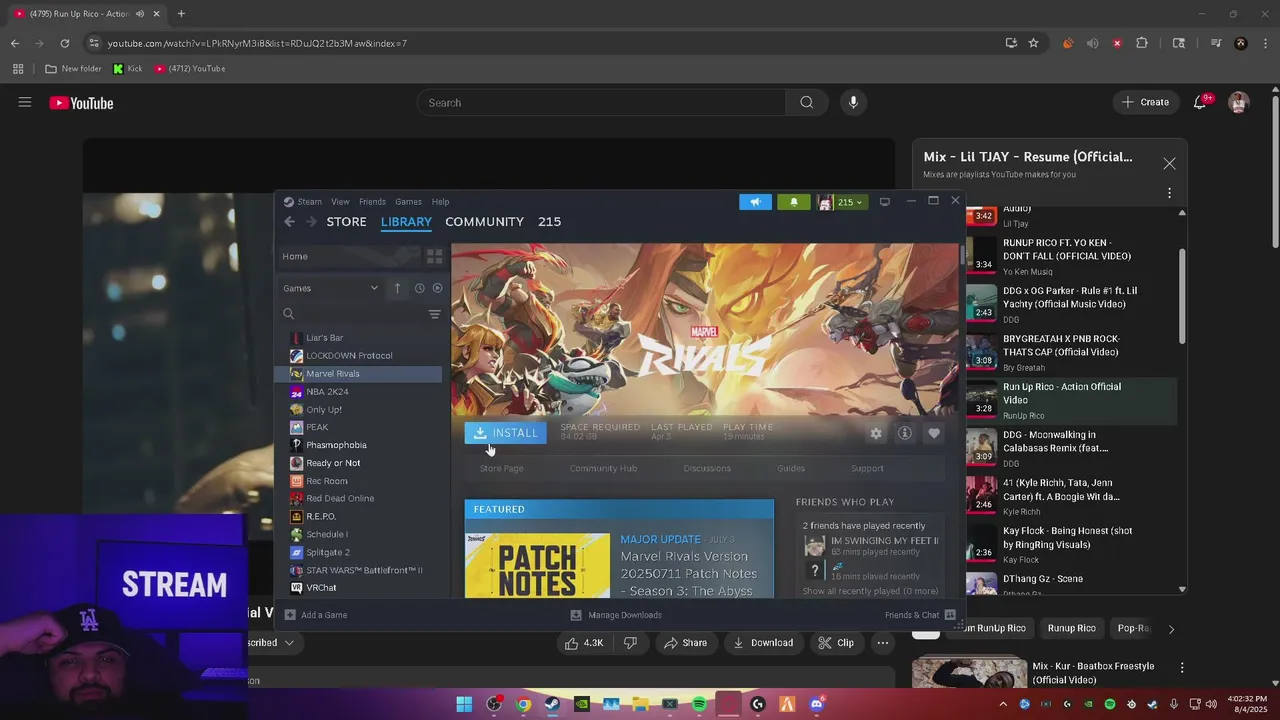Close the YouTube mix playlist panel
The height and width of the screenshot is (720, 1280).
click(x=1169, y=163)
